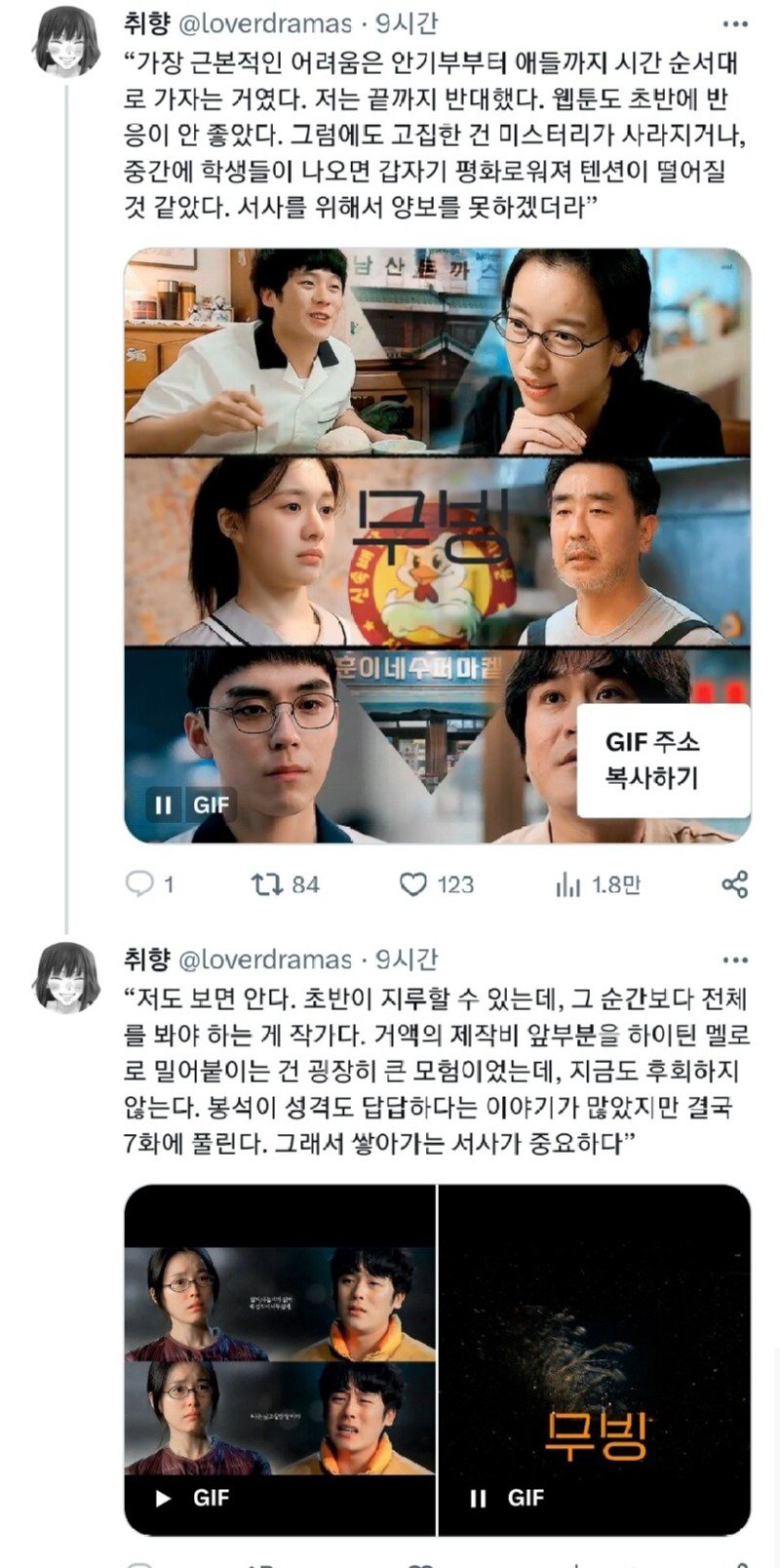
Task: Pause the bottom-right 무빙 GIF
Action: pyautogui.click(x=478, y=1498)
